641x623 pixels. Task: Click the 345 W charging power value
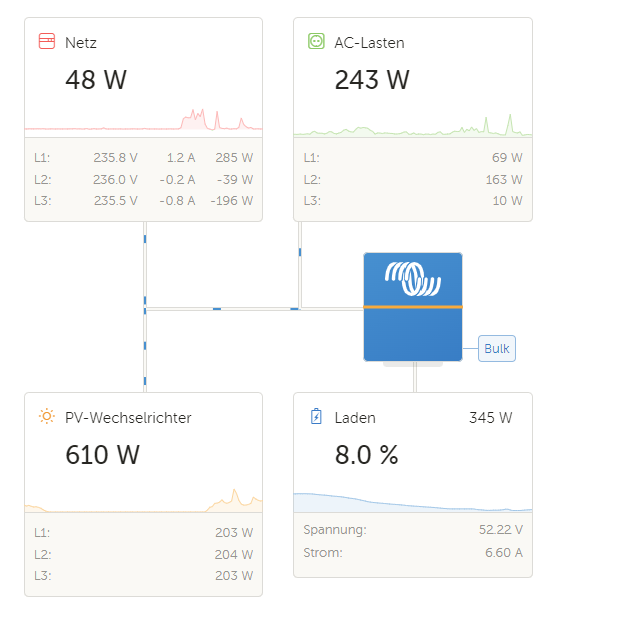[x=491, y=418]
